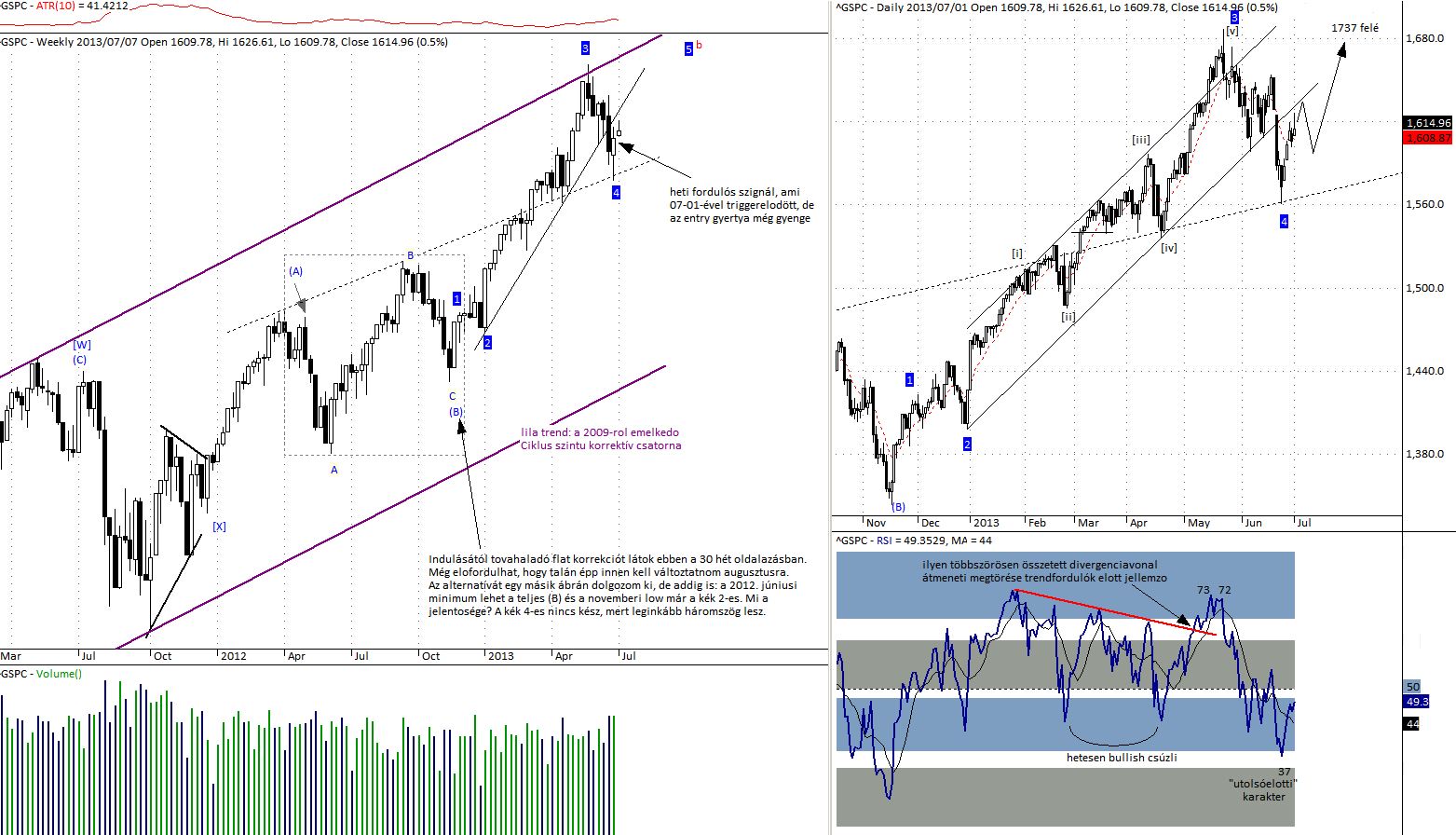Click the blue wave 2 label on daily chart

point(967,445)
